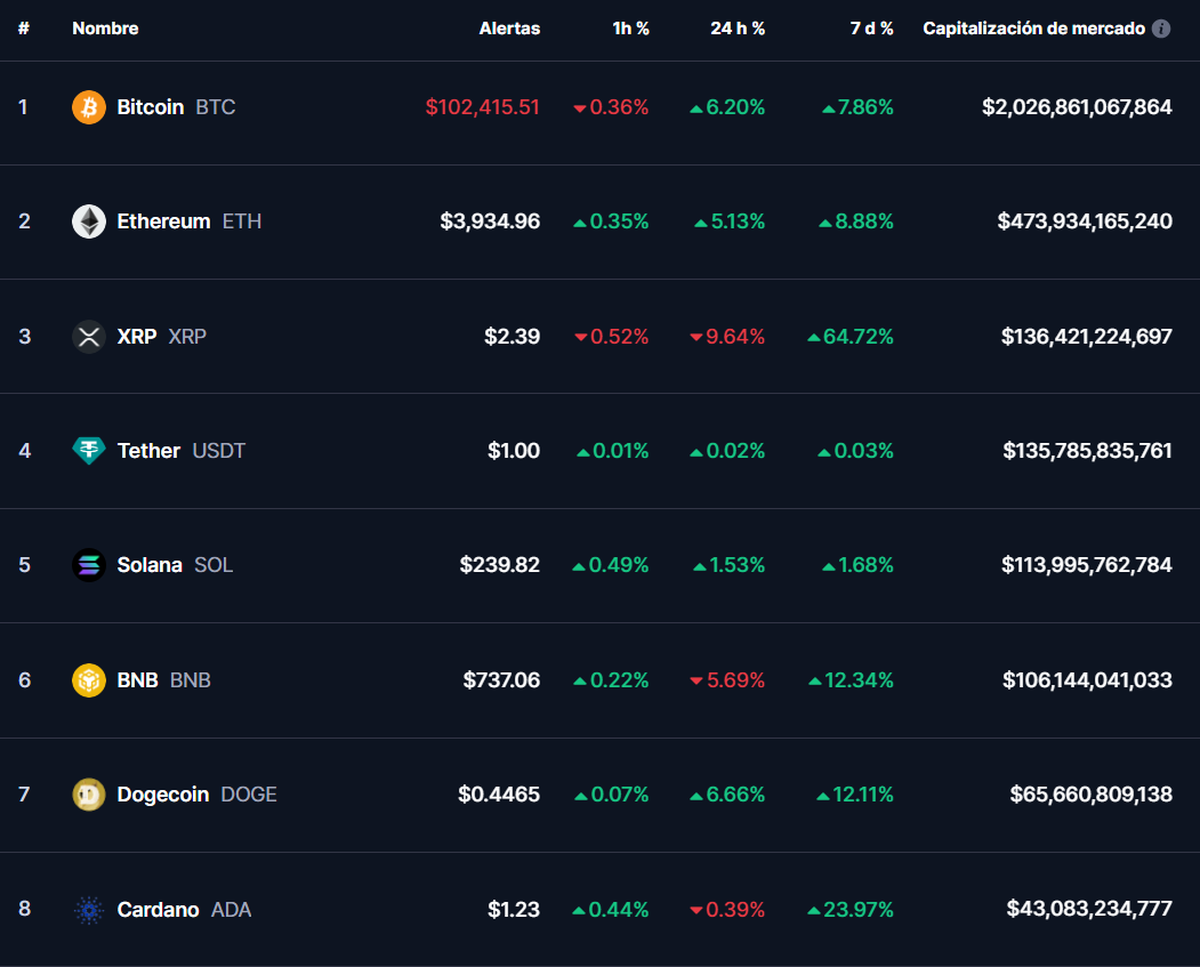Click the Solana logo icon
The width and height of the screenshot is (1200, 967).
tap(89, 565)
